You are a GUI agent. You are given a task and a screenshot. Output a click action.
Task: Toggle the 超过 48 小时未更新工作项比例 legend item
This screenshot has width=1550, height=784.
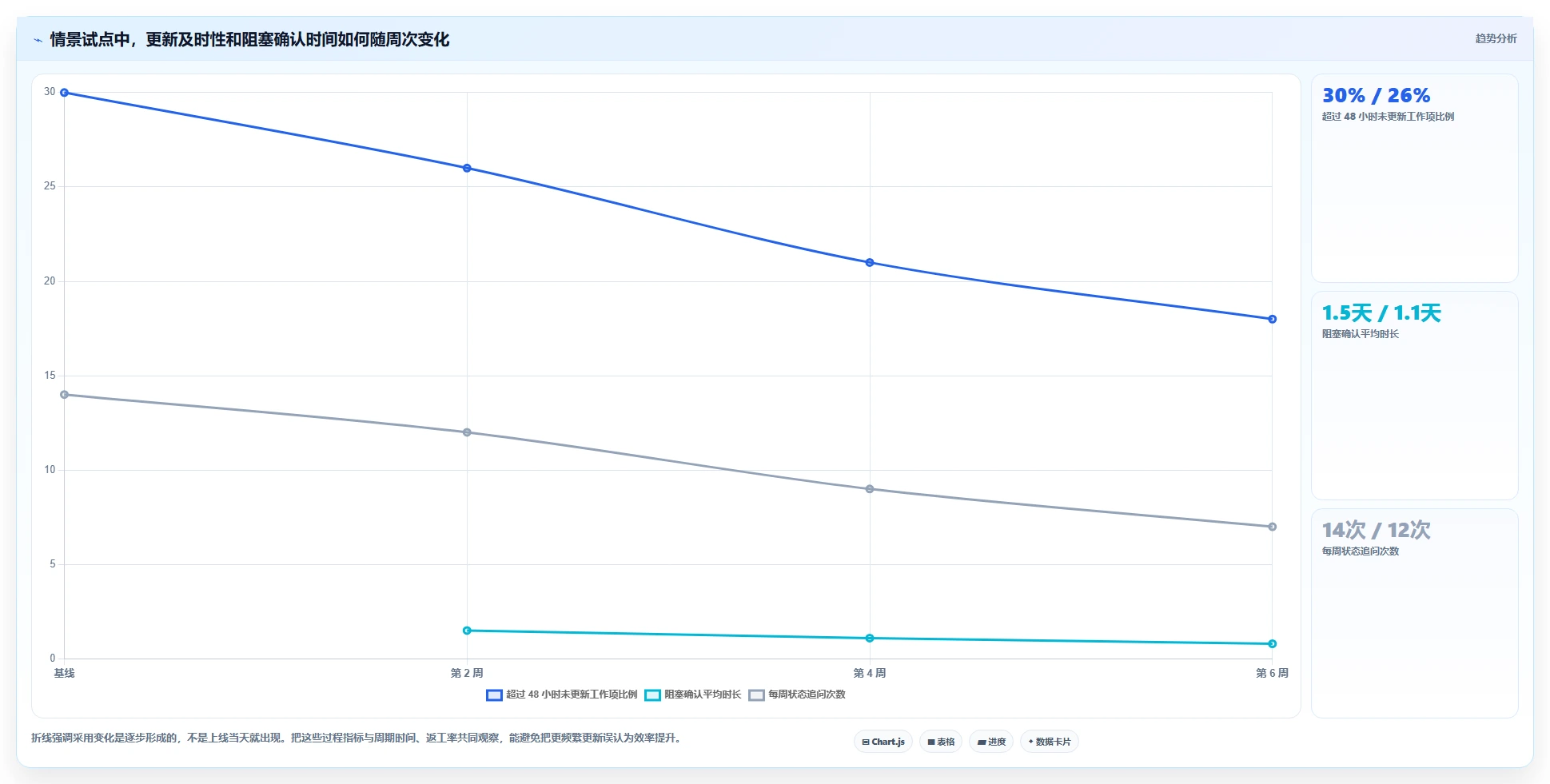click(561, 694)
